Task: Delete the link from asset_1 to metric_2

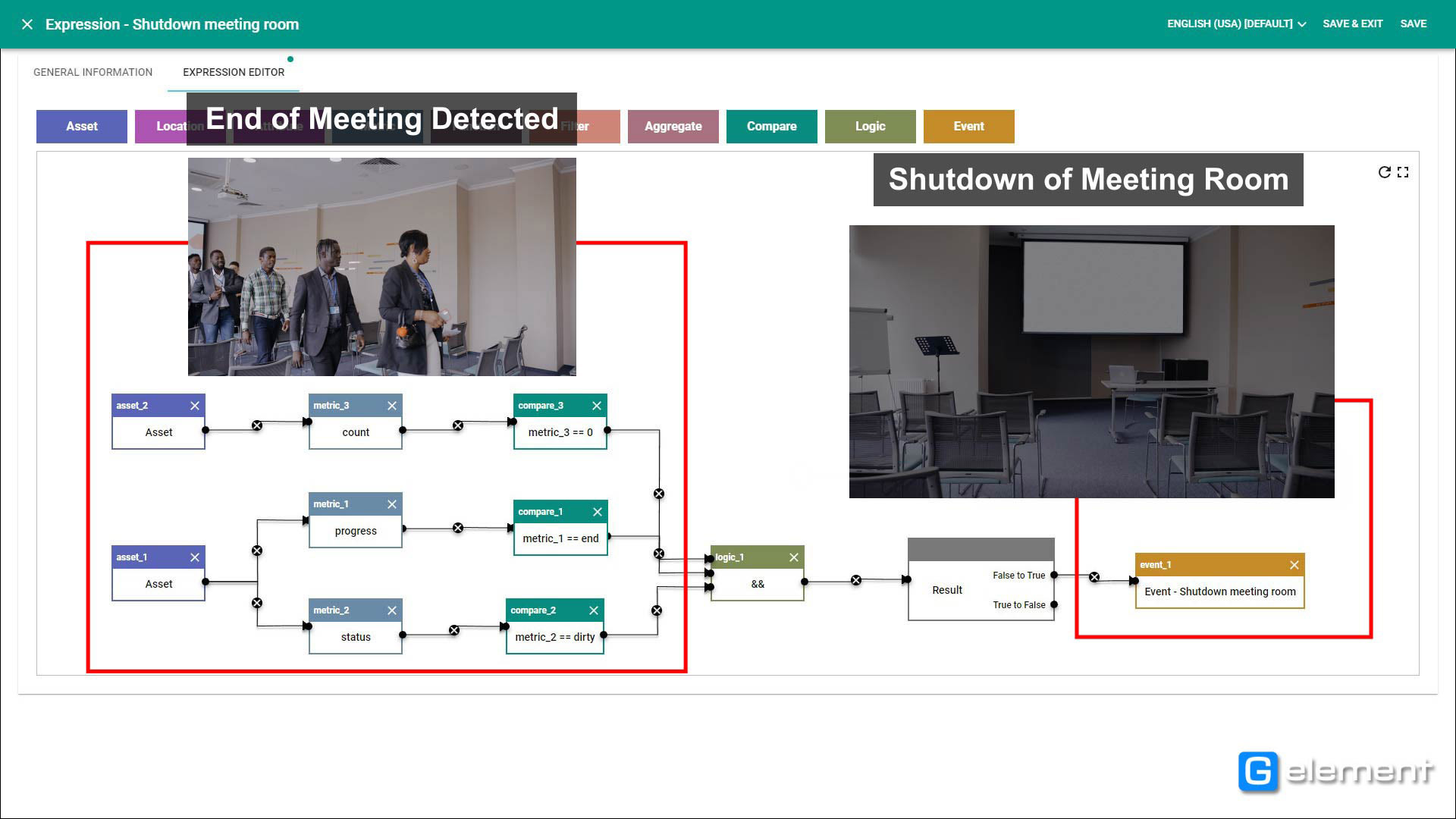Action: pyautogui.click(x=257, y=603)
